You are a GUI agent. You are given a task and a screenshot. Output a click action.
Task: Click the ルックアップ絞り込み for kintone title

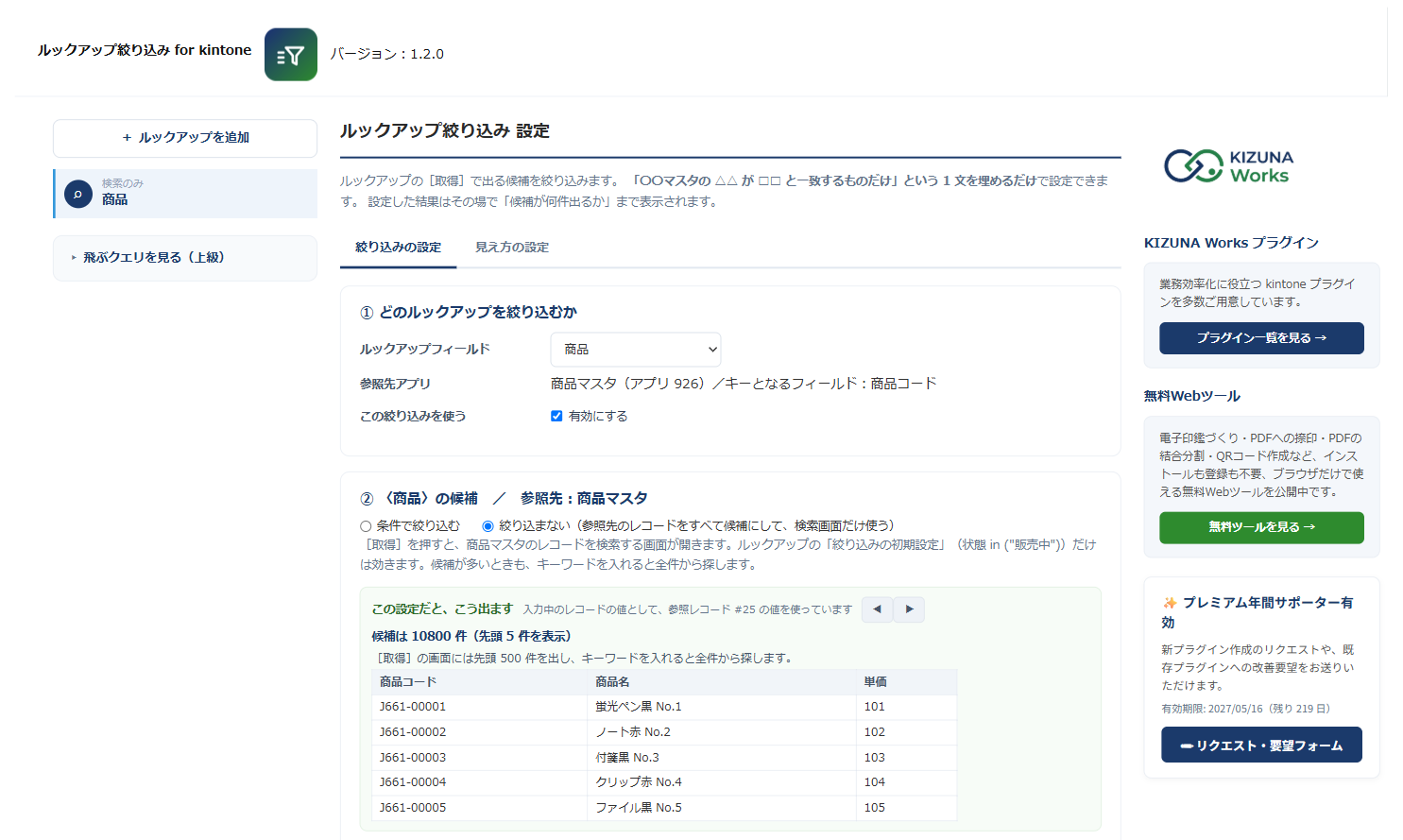145,50
